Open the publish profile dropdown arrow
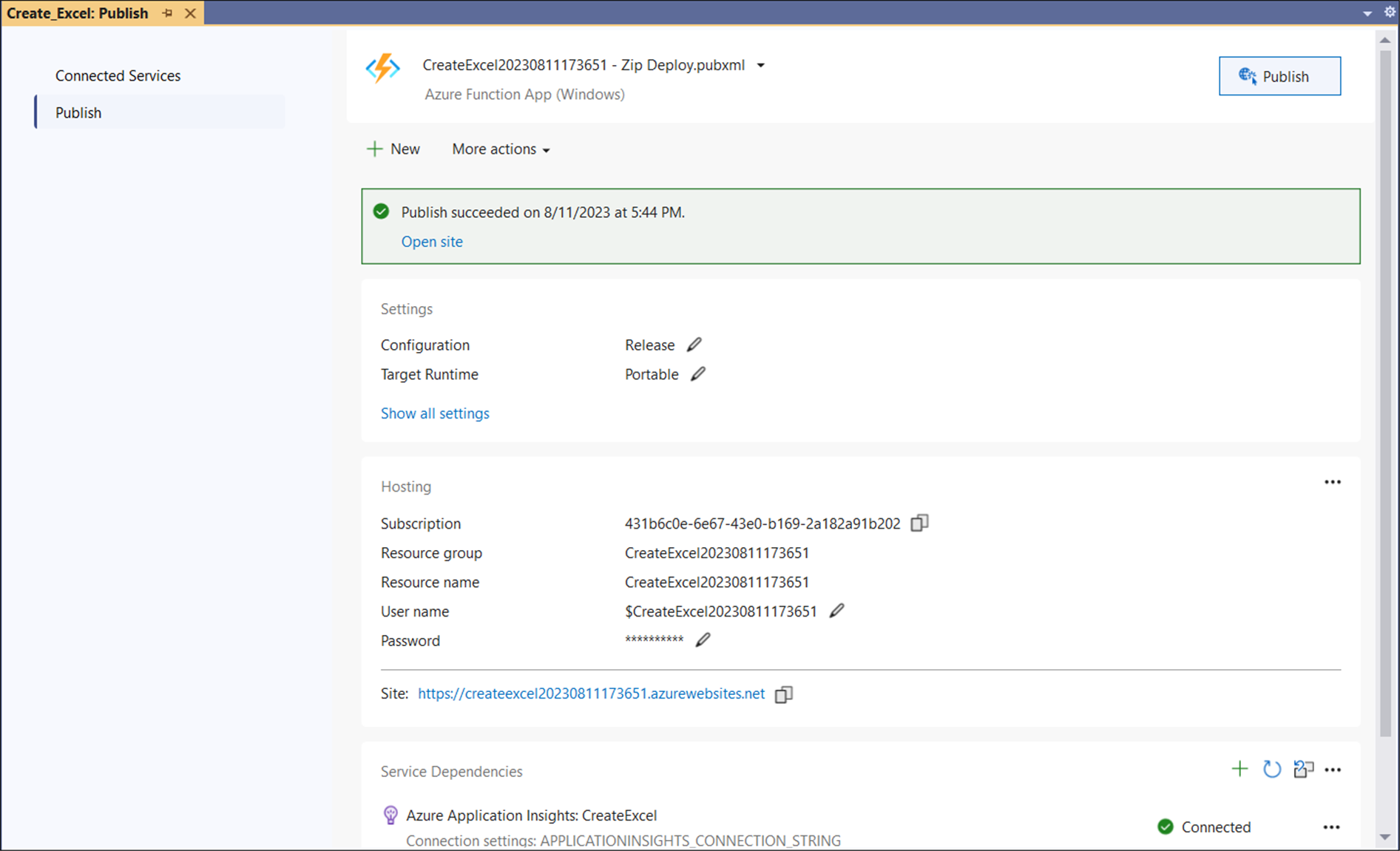The width and height of the screenshot is (1400, 851). click(x=760, y=66)
